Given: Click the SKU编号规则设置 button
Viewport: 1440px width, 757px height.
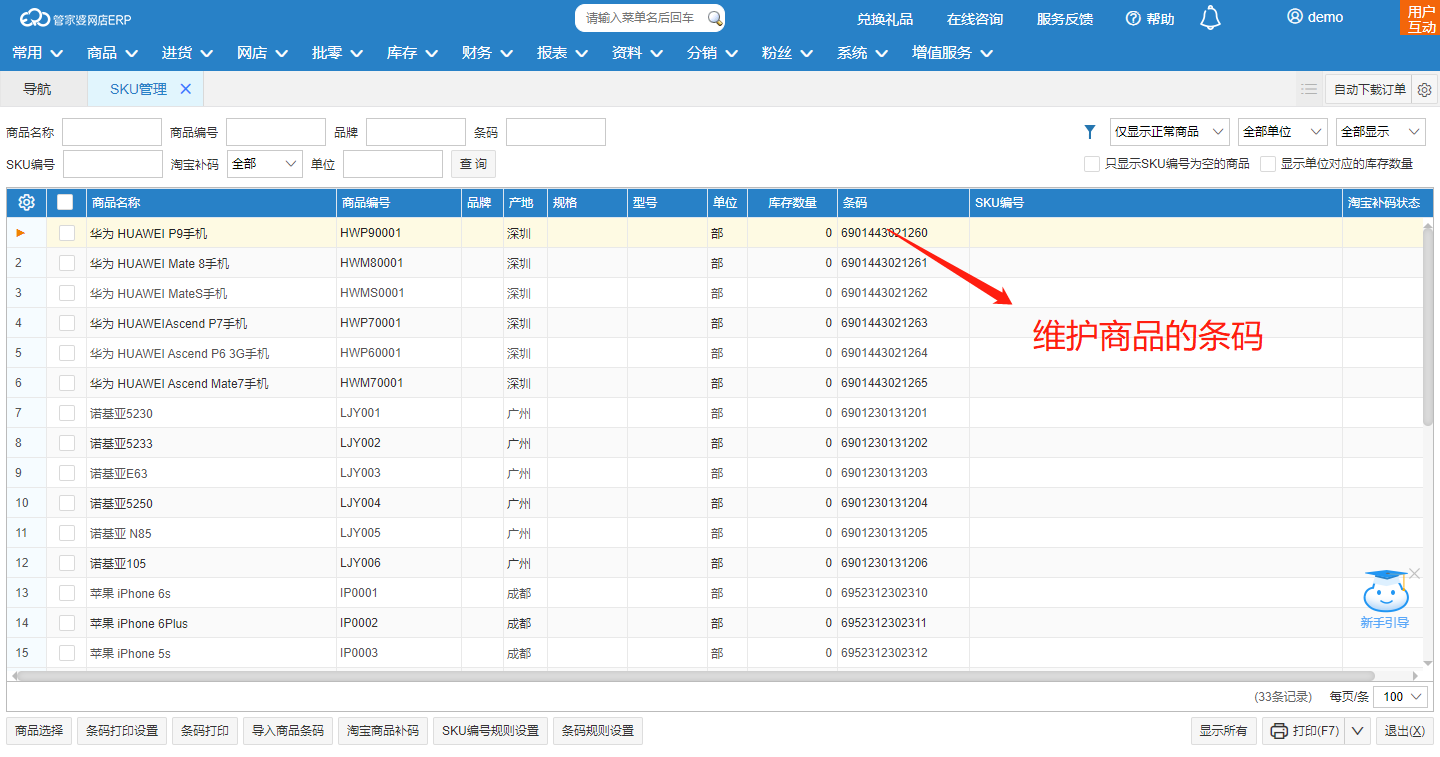Looking at the screenshot, I should tap(490, 731).
